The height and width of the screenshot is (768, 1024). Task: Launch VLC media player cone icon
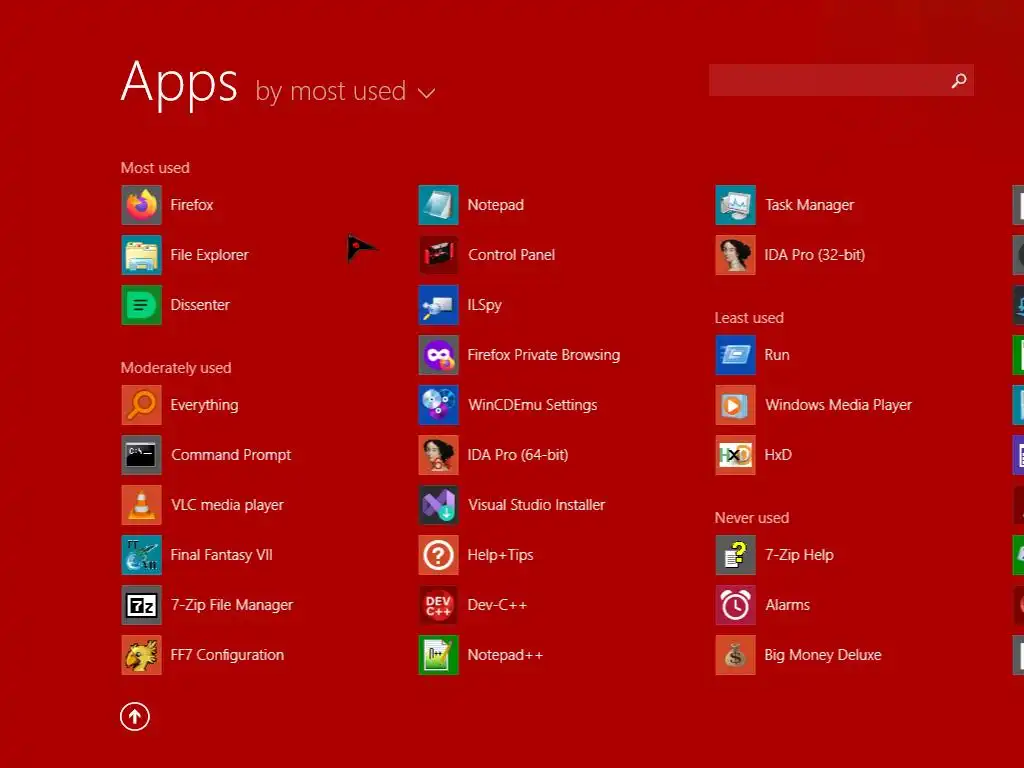click(x=141, y=505)
